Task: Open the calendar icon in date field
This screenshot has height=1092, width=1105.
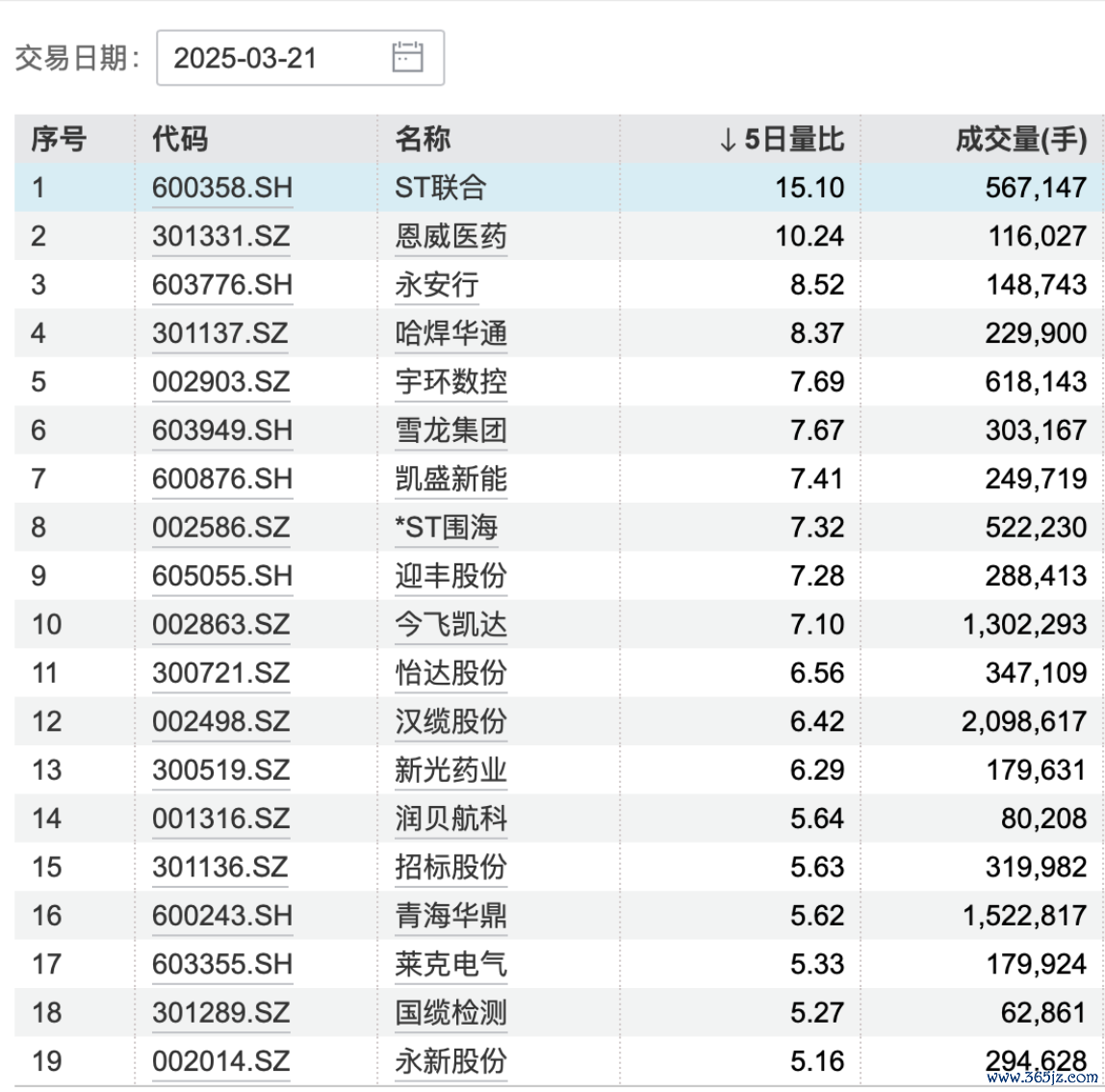Action: [x=407, y=58]
